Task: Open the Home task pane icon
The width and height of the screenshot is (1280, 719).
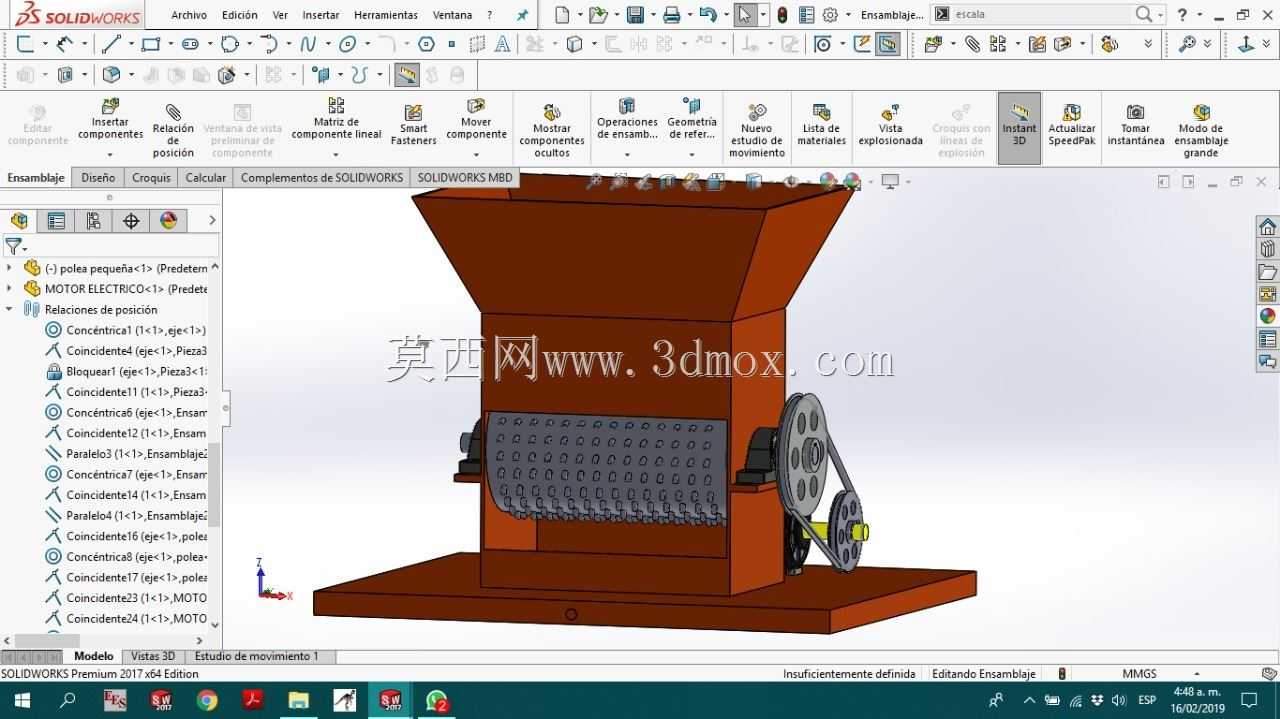Action: click(1267, 227)
